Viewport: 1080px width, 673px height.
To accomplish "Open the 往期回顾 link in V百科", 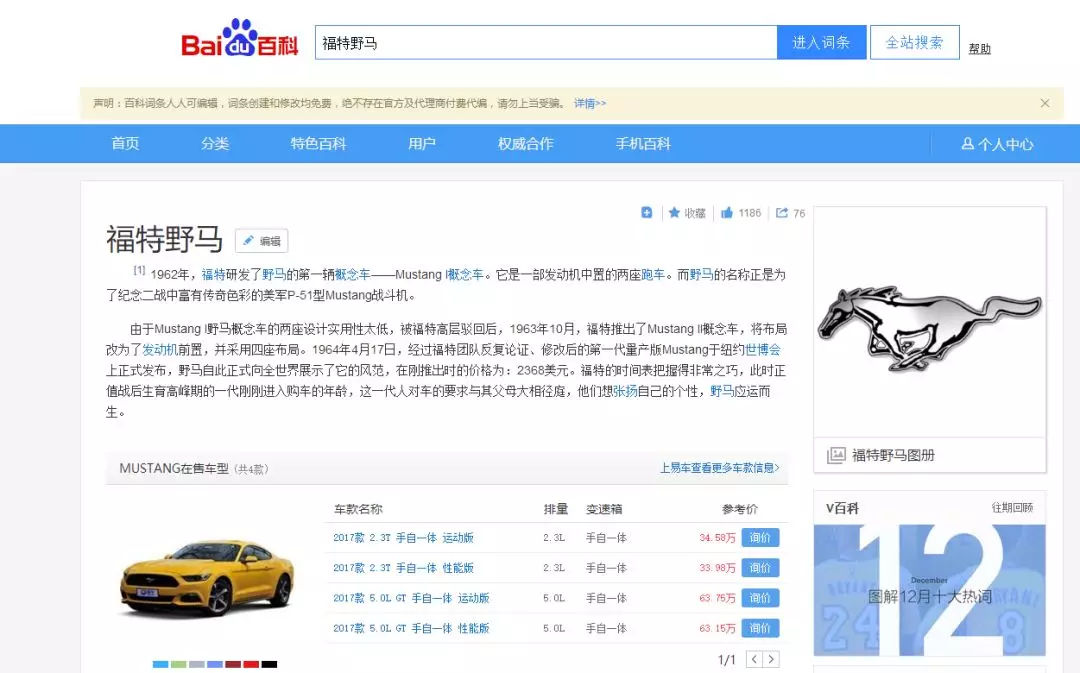I will [1012, 508].
